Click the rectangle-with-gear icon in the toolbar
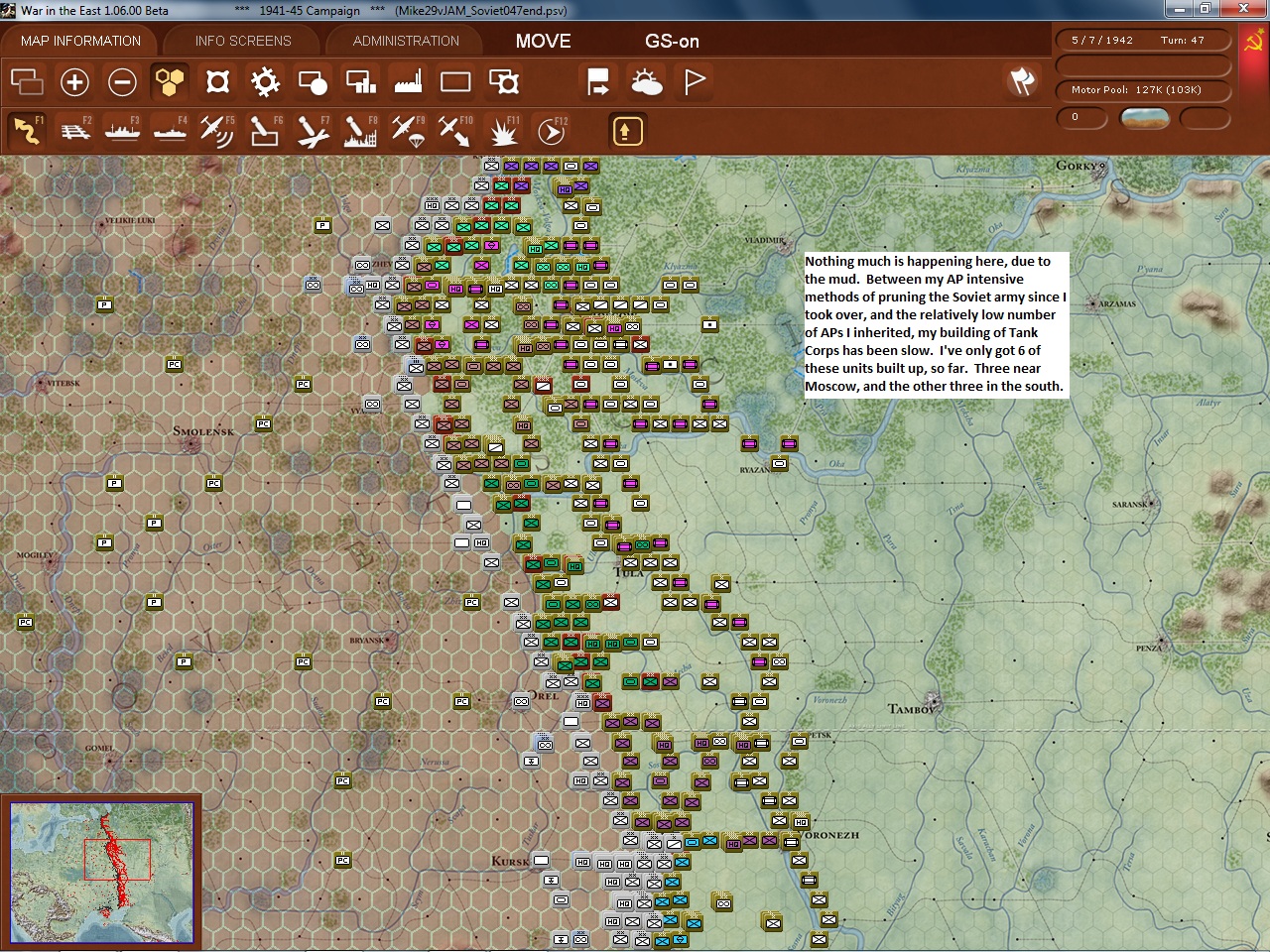 point(503,81)
